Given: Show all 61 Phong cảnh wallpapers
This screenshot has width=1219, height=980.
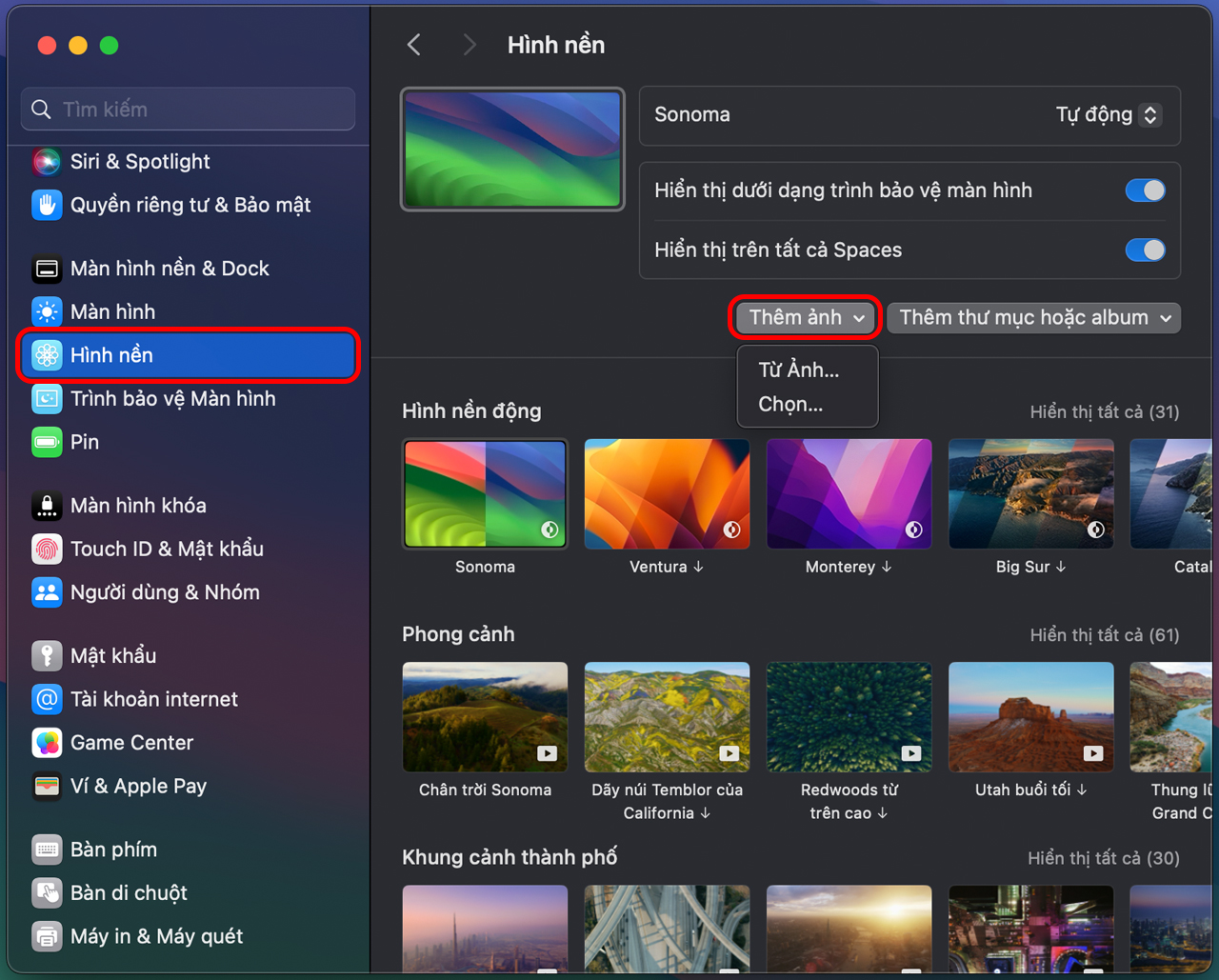Looking at the screenshot, I should coord(1105,635).
